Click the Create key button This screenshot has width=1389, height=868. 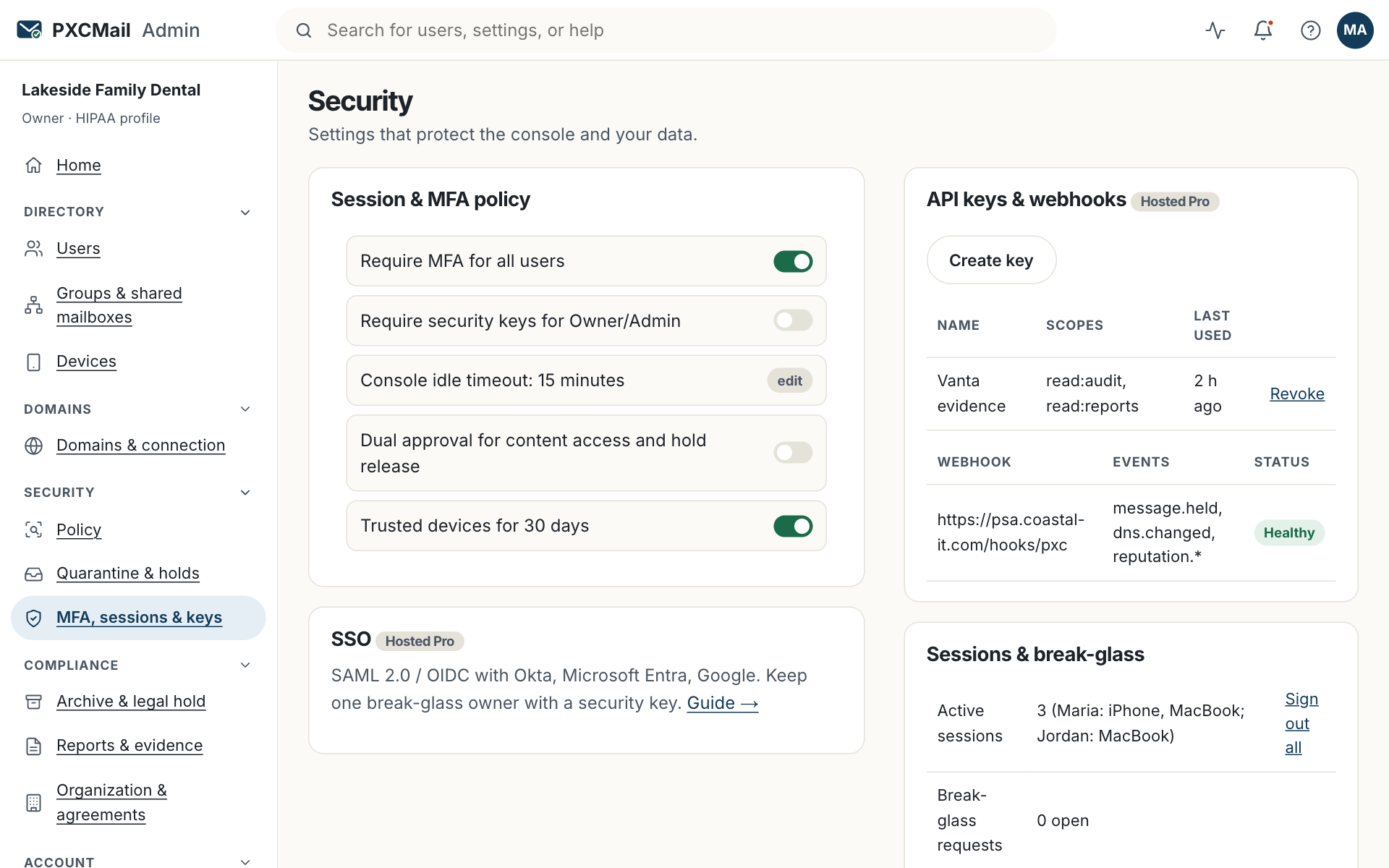click(991, 260)
